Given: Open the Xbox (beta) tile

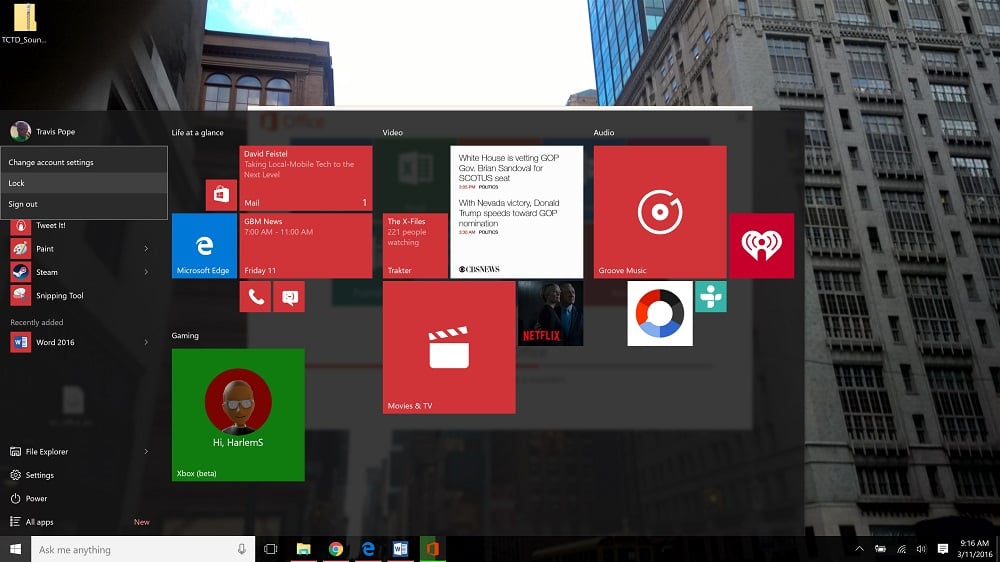Looking at the screenshot, I should pyautogui.click(x=238, y=415).
